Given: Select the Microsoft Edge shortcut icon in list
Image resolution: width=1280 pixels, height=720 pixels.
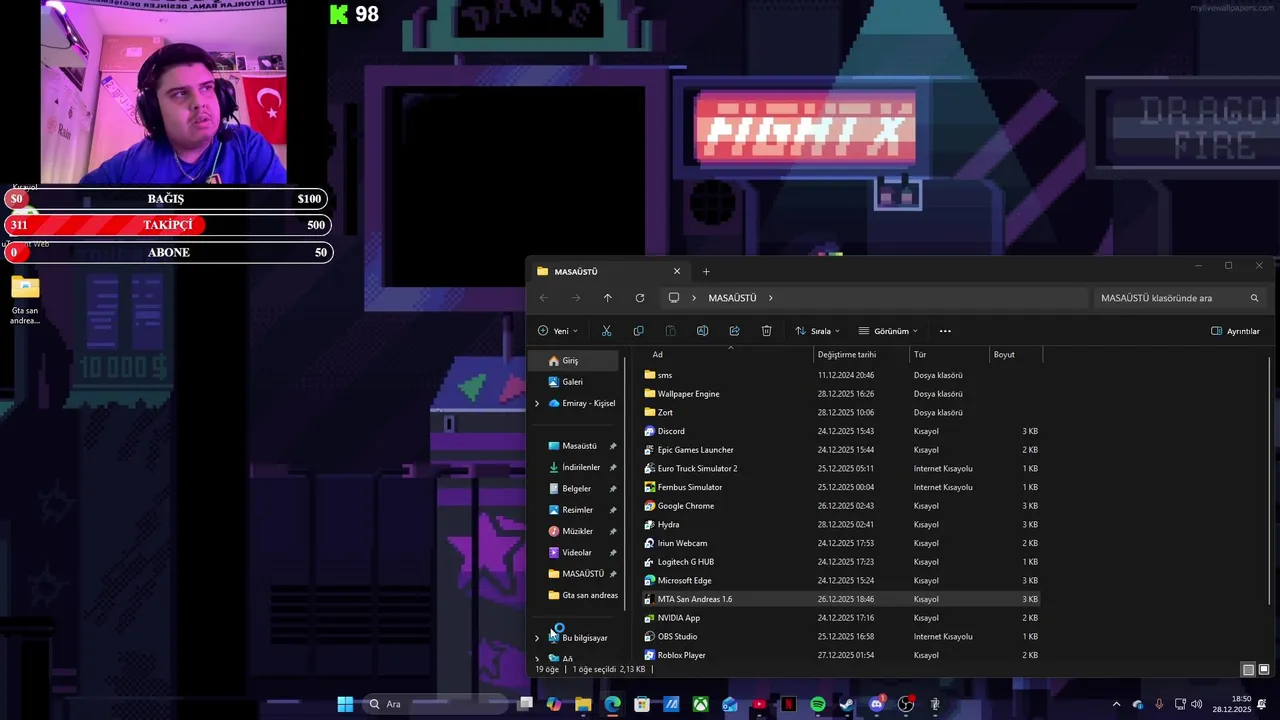Looking at the screenshot, I should tap(649, 581).
